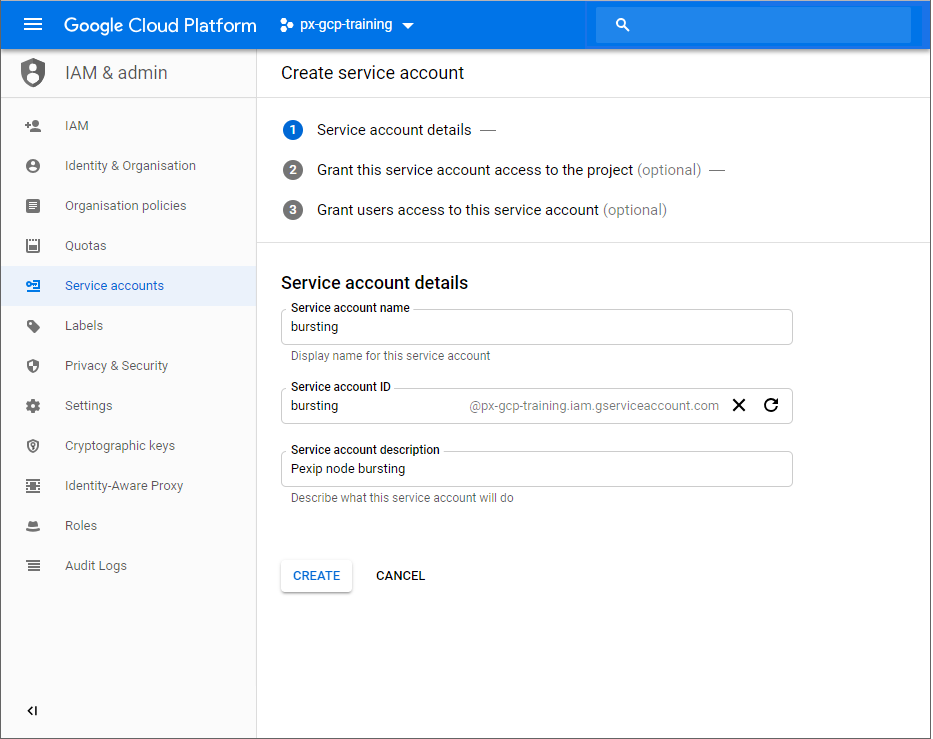Image resolution: width=933 pixels, height=739 pixels.
Task: Click the IAM & admin shield icon
Action: (33, 73)
